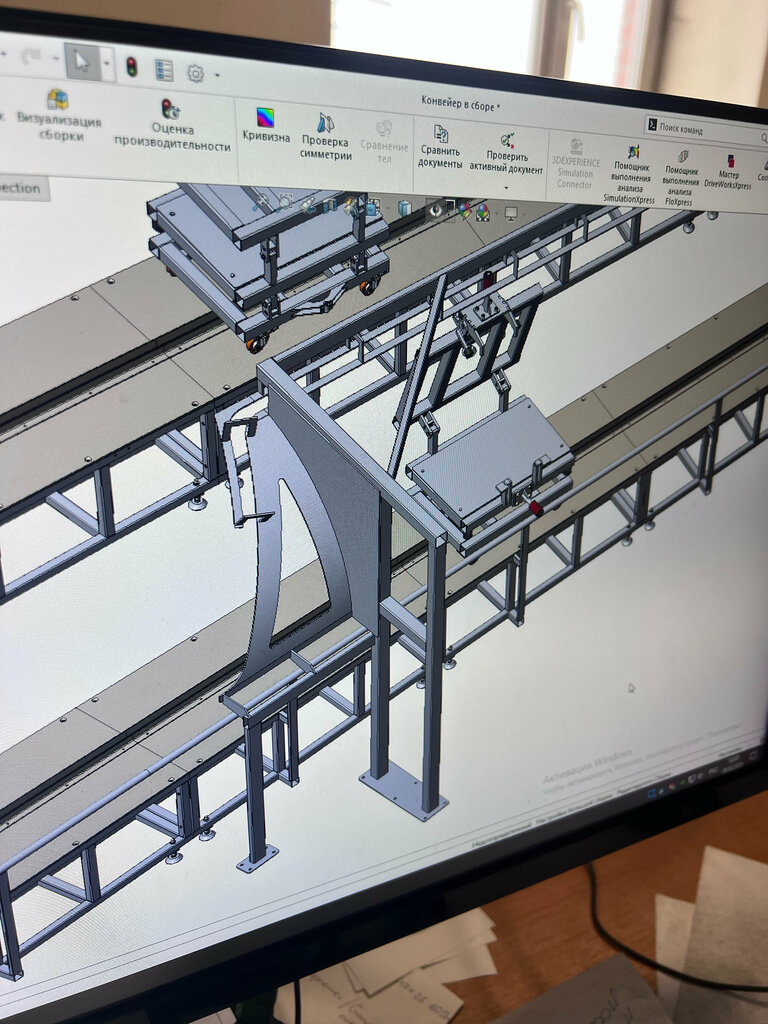Toggle Section View in view toolbar
The width and height of the screenshot is (768, 1024).
329,205
